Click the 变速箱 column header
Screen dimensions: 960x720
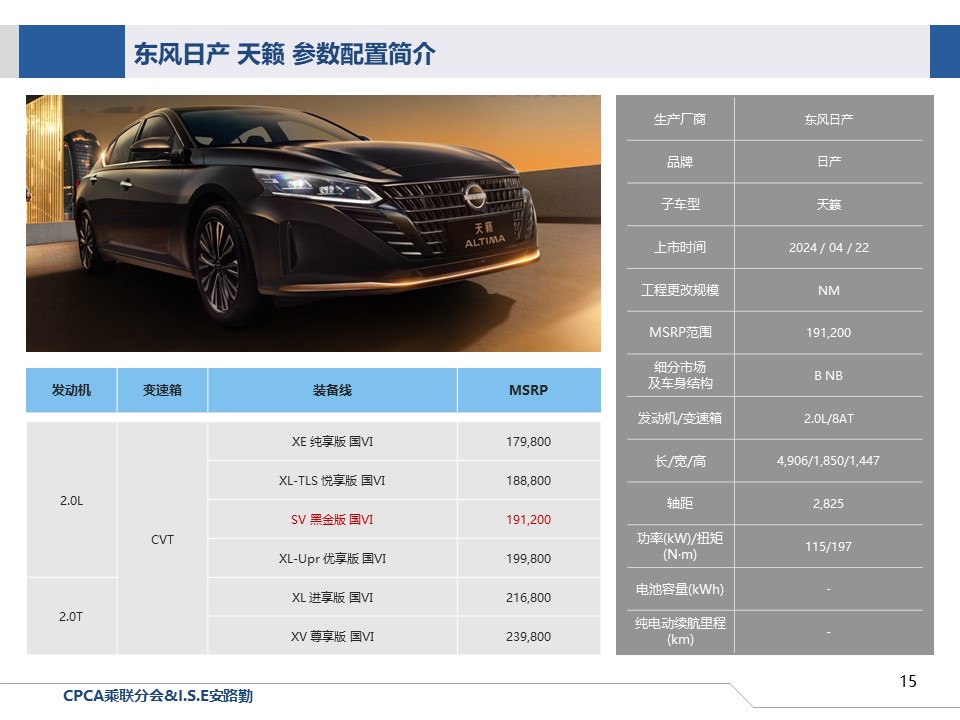(x=162, y=390)
